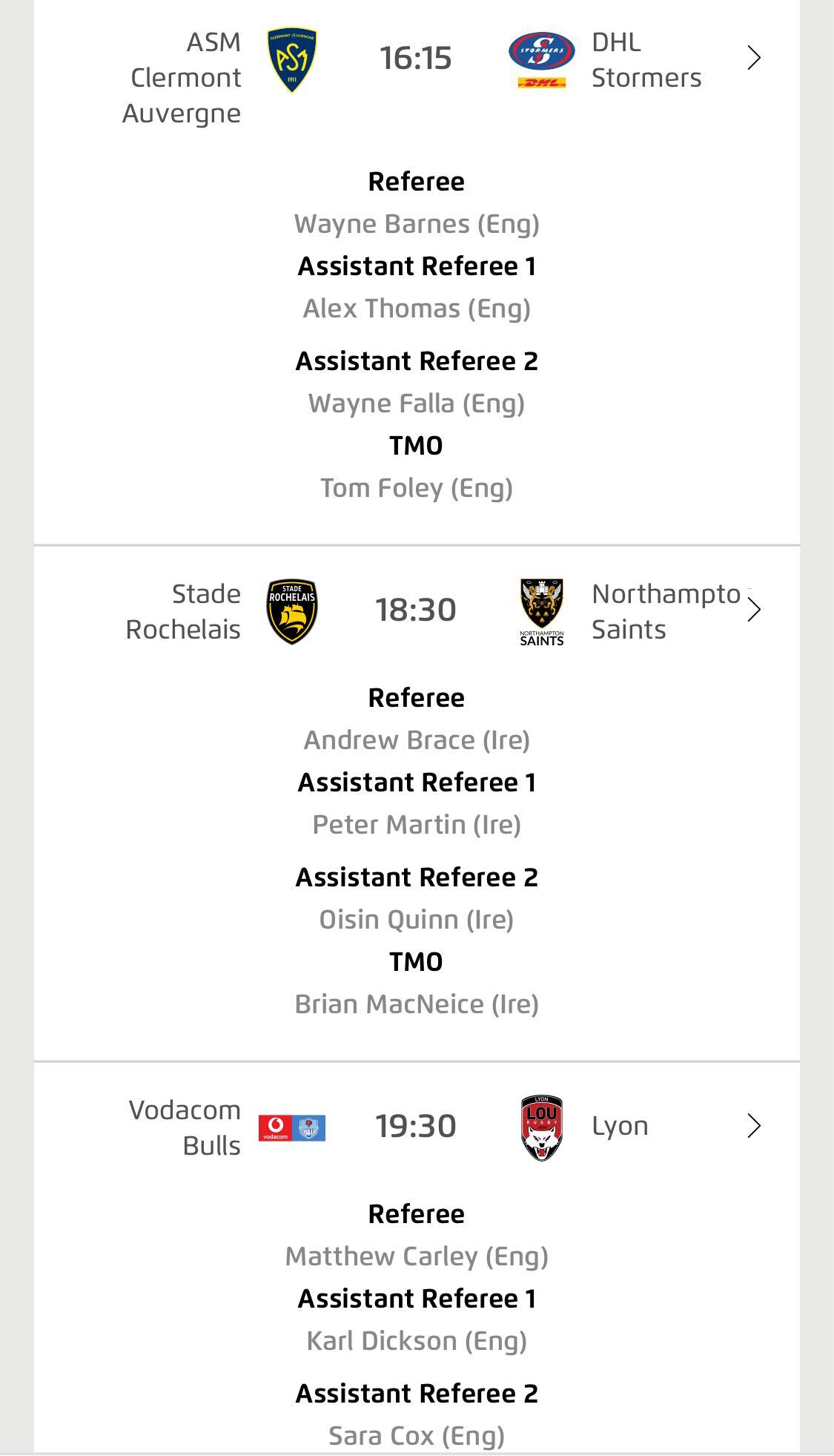Tap the Lyon team name
The image size is (834, 1456).
(x=620, y=1127)
